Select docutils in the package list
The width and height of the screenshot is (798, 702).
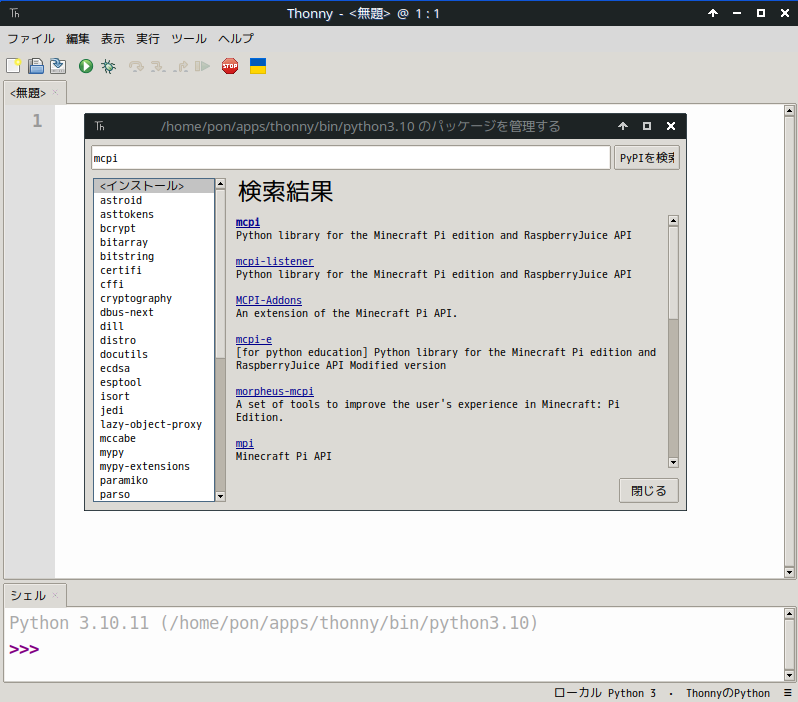pyautogui.click(x=154, y=354)
